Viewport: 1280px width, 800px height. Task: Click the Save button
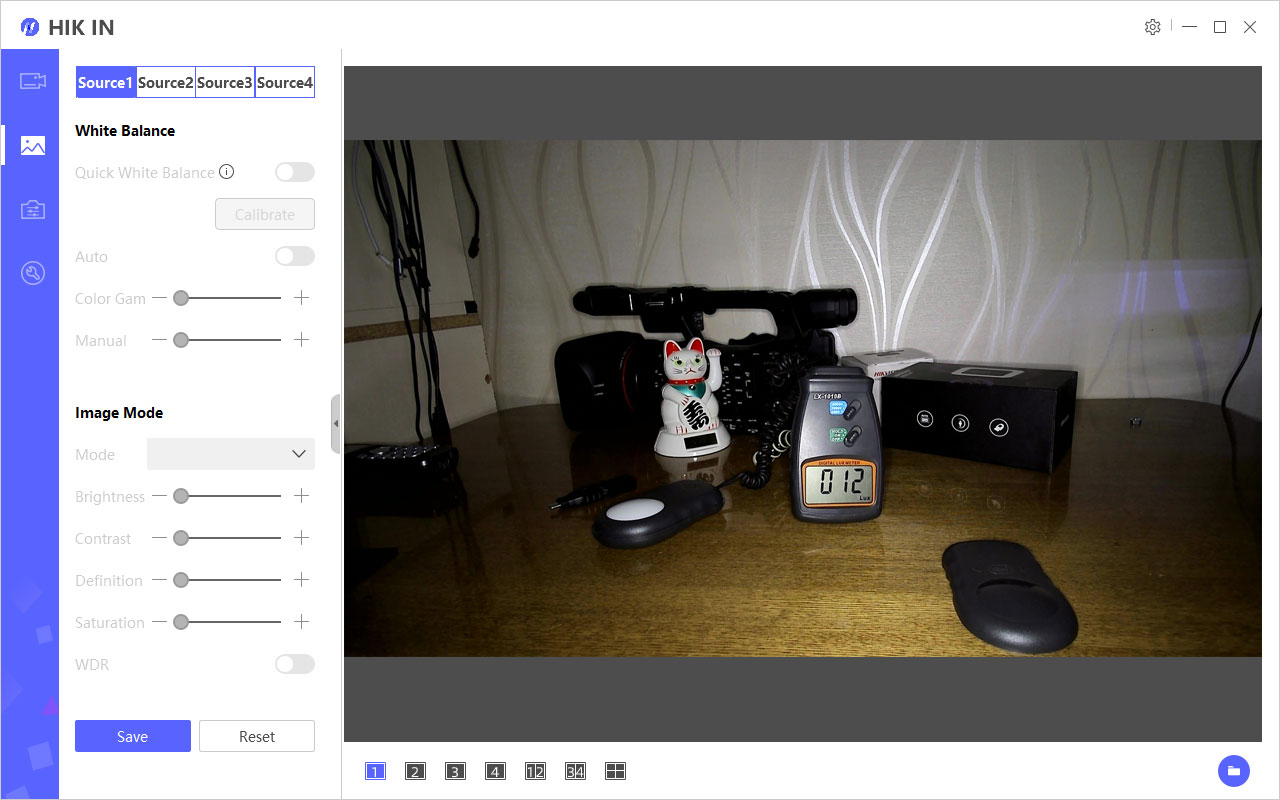pyautogui.click(x=132, y=736)
